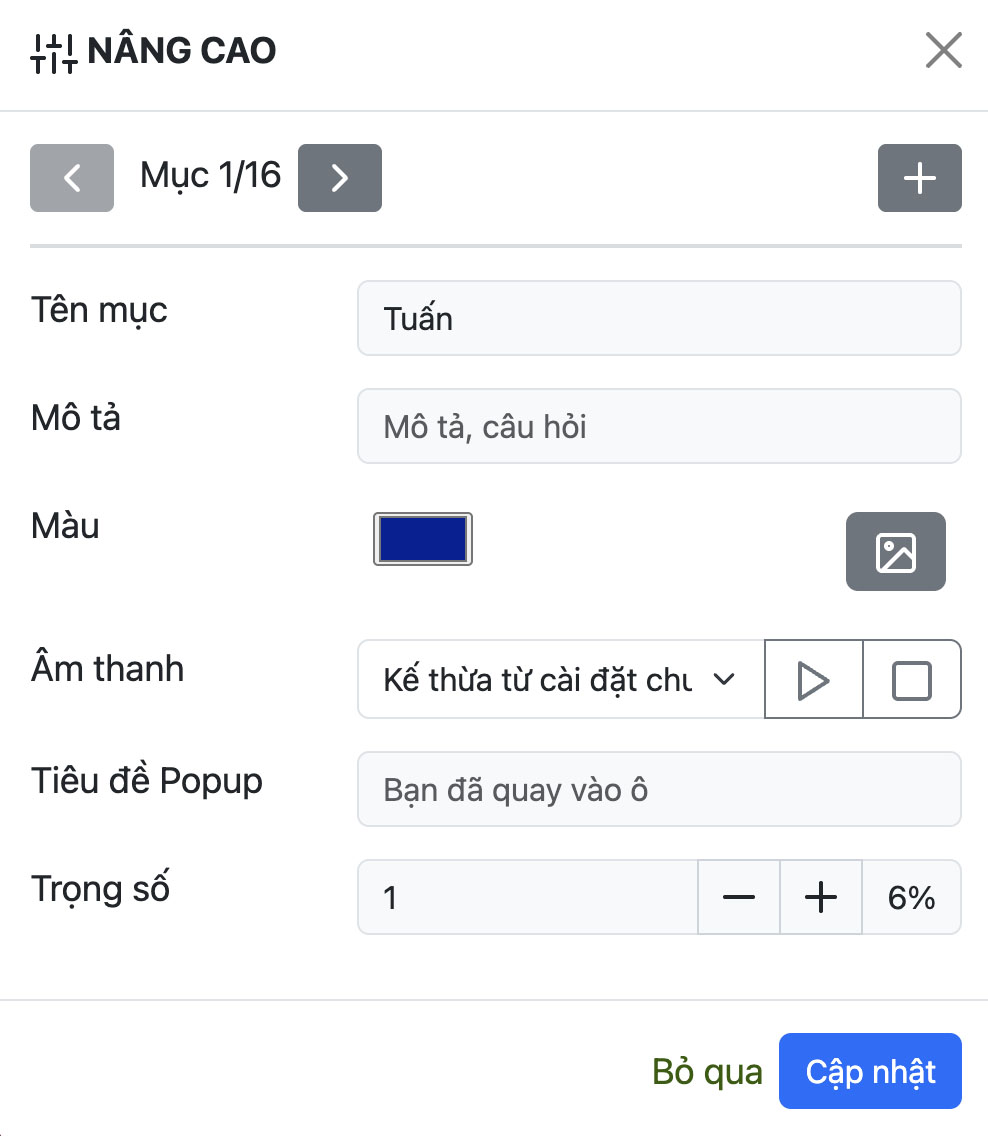Open the image picker icon

(x=895, y=552)
